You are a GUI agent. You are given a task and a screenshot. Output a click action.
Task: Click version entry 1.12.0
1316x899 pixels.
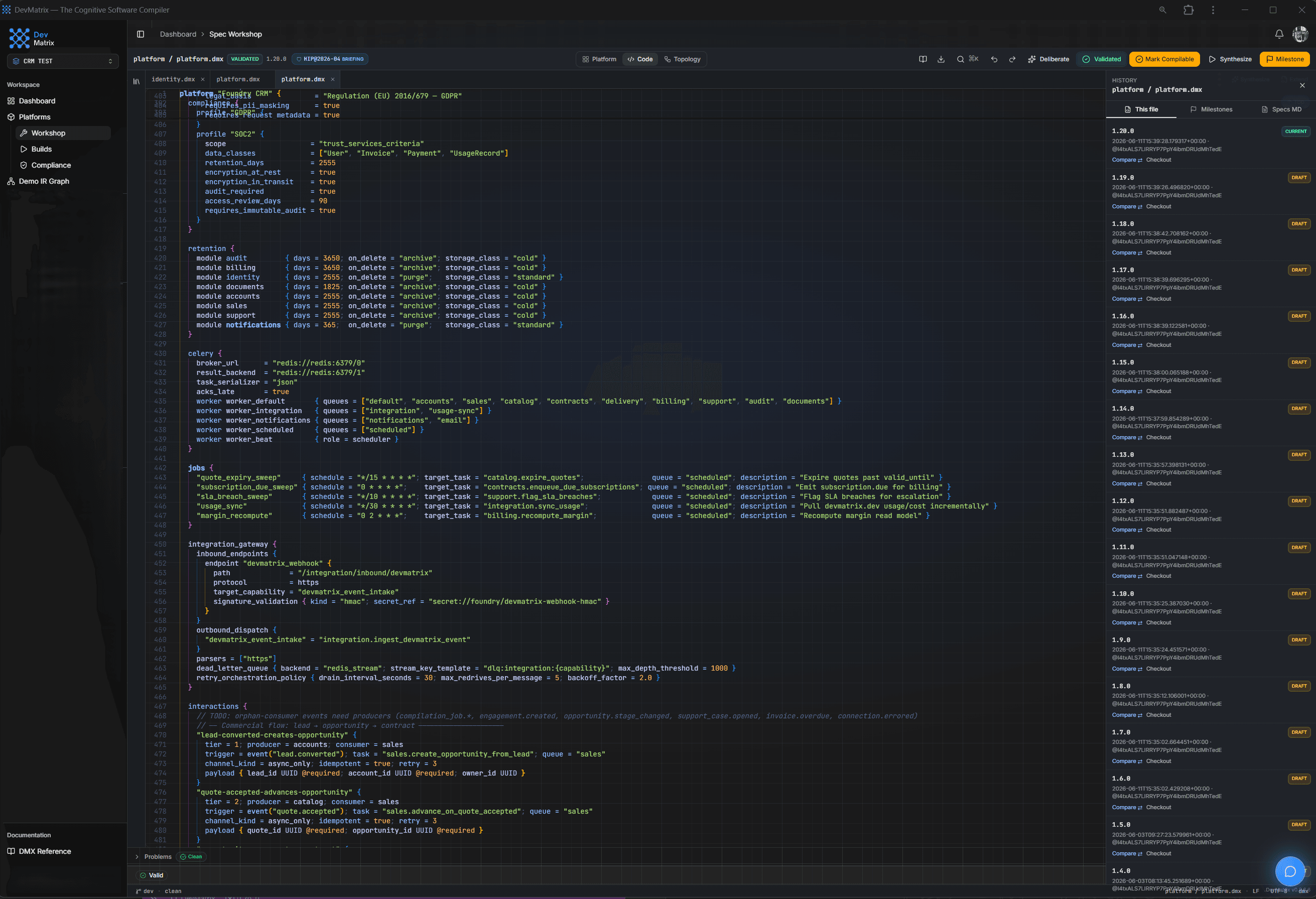coord(1211,515)
